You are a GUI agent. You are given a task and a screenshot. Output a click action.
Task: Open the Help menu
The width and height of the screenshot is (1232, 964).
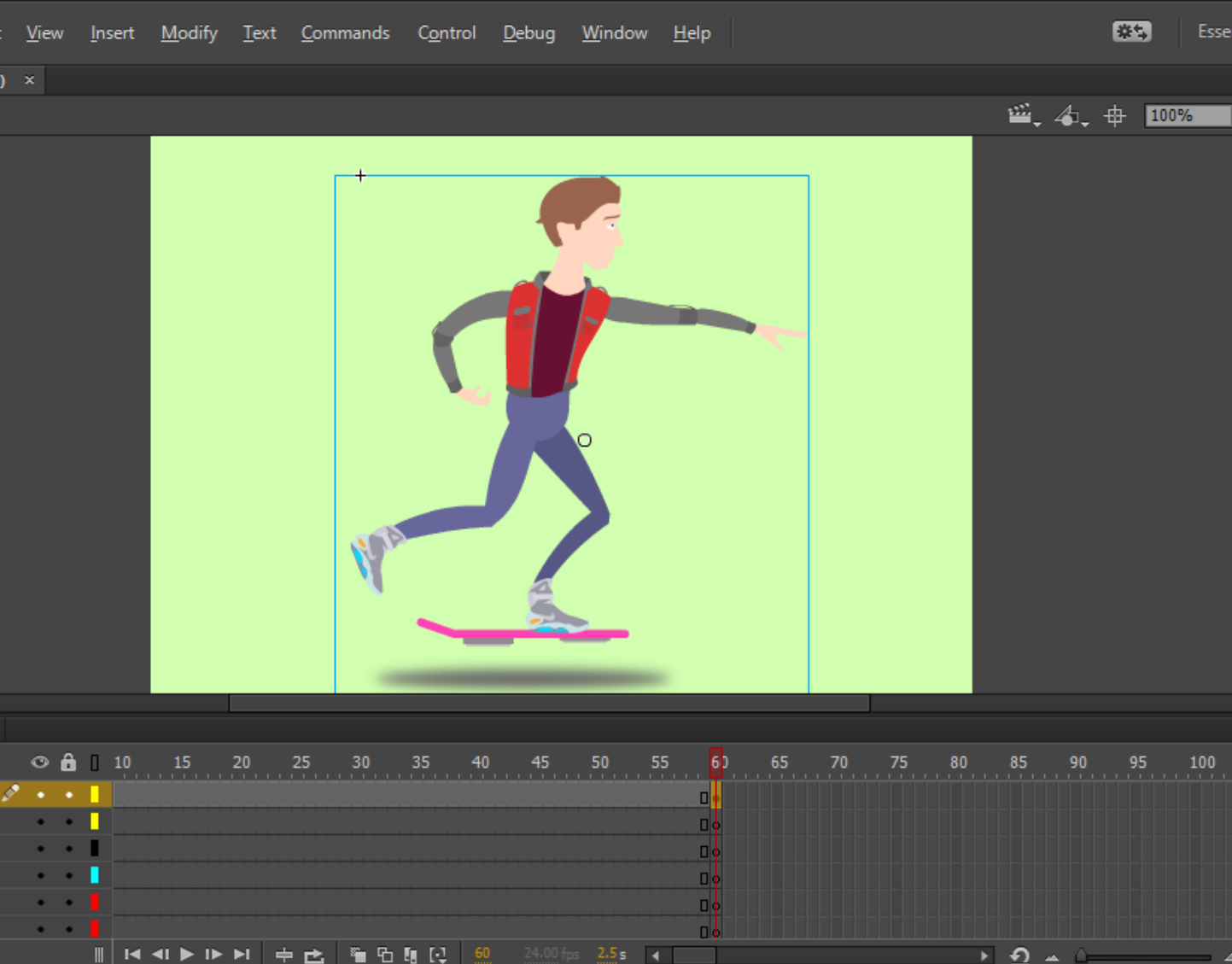tap(692, 32)
